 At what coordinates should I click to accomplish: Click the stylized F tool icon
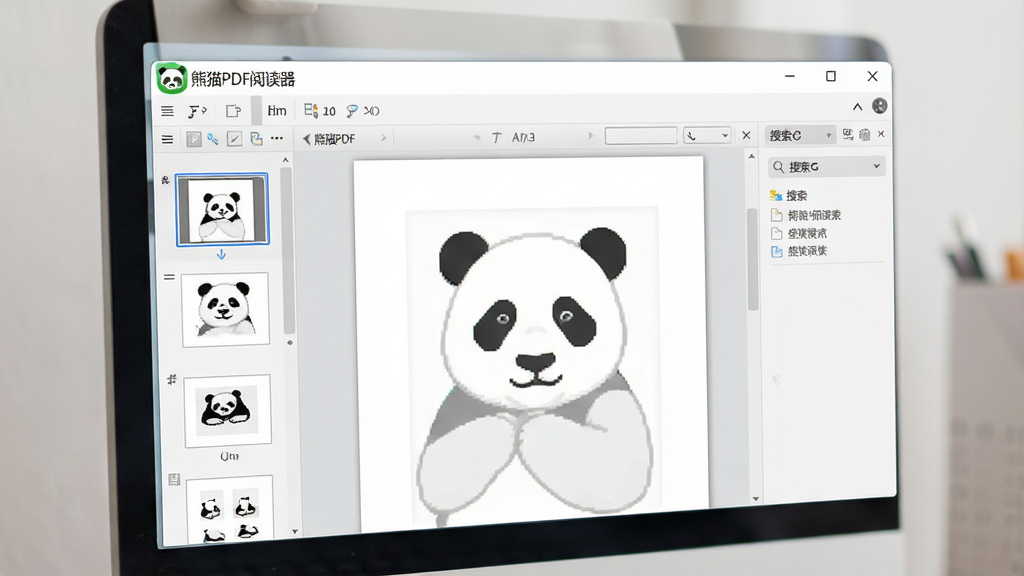(x=197, y=111)
